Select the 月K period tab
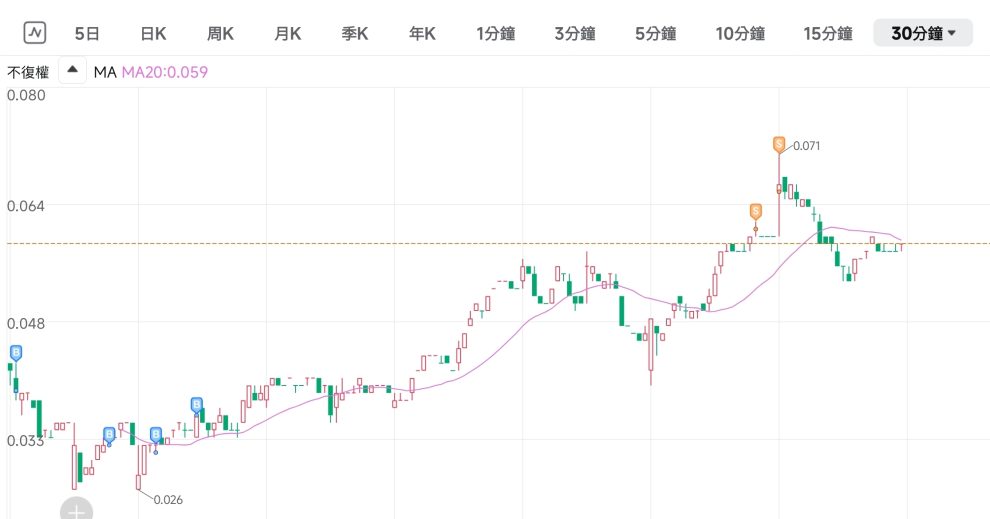The height and width of the screenshot is (519, 990). point(288,33)
